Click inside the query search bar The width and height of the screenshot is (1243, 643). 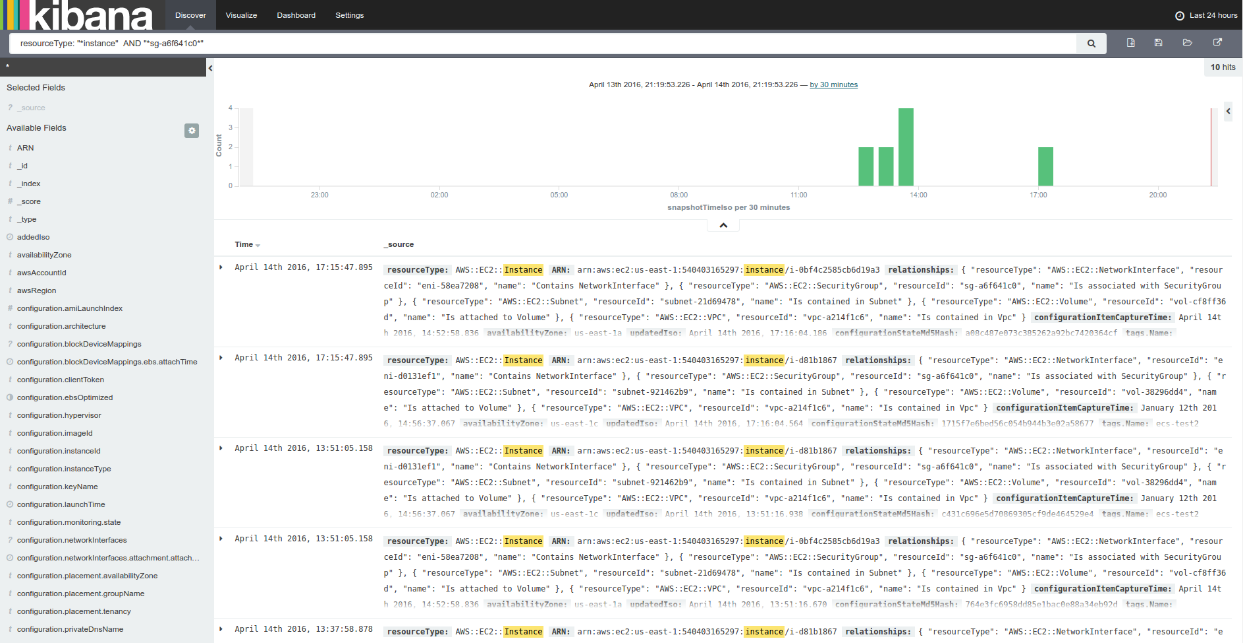tap(400, 43)
